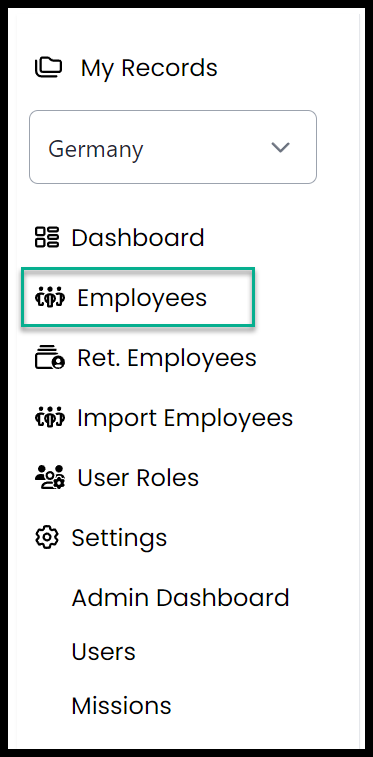Click the User Roles icon
This screenshot has width=373, height=757.
click(x=50, y=477)
